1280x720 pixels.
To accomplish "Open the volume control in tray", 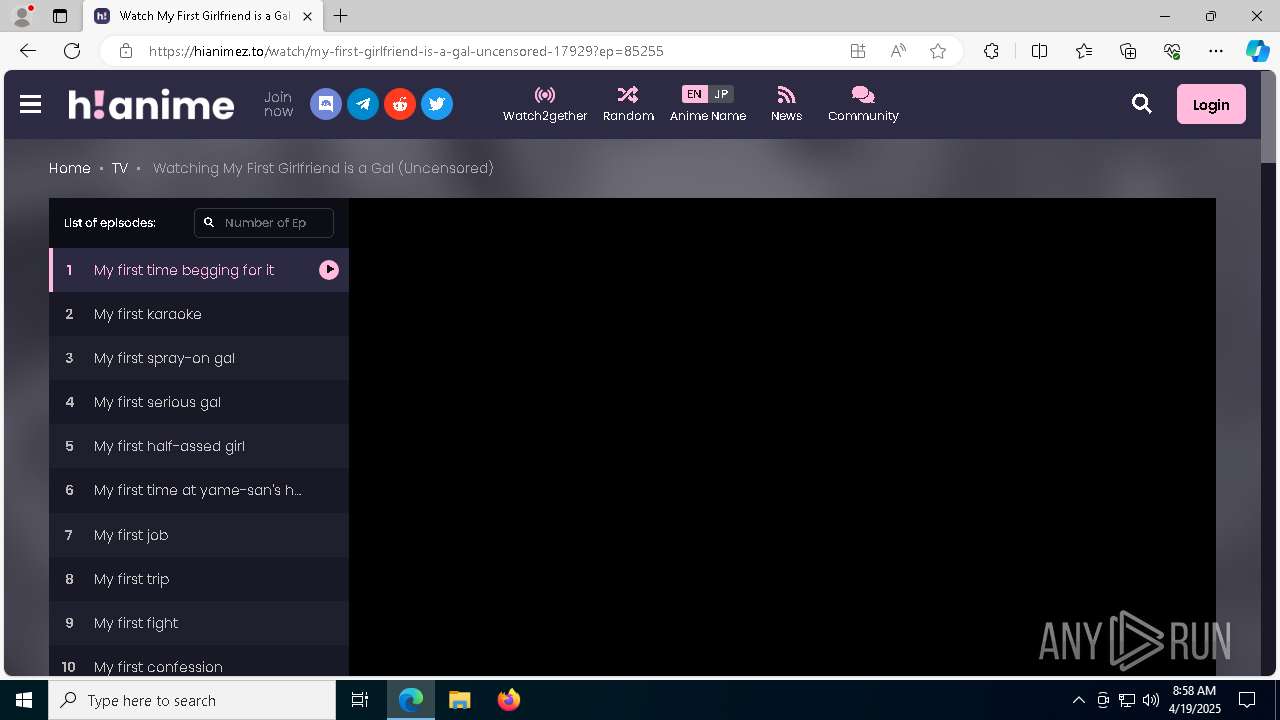I will pos(1150,700).
